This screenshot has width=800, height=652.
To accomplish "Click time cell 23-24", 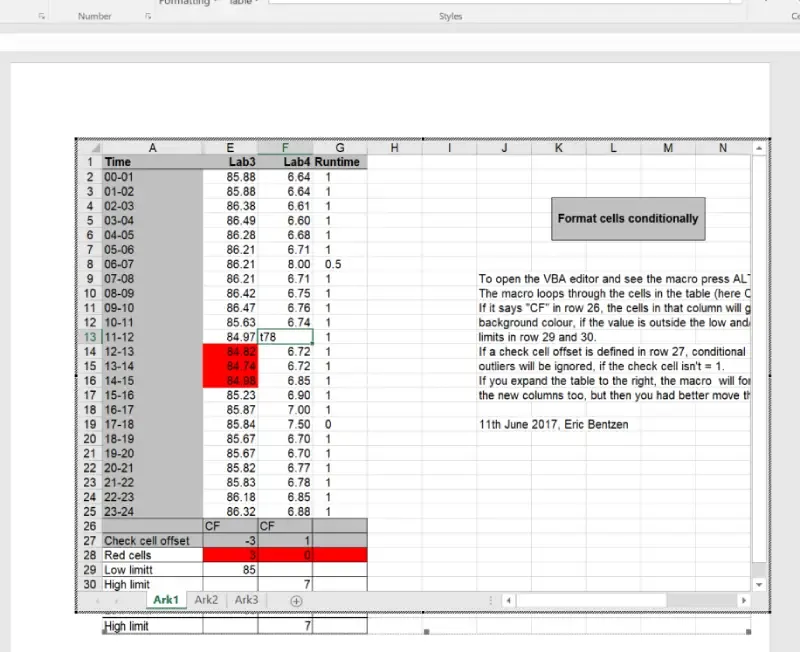I will pyautogui.click(x=152, y=512).
